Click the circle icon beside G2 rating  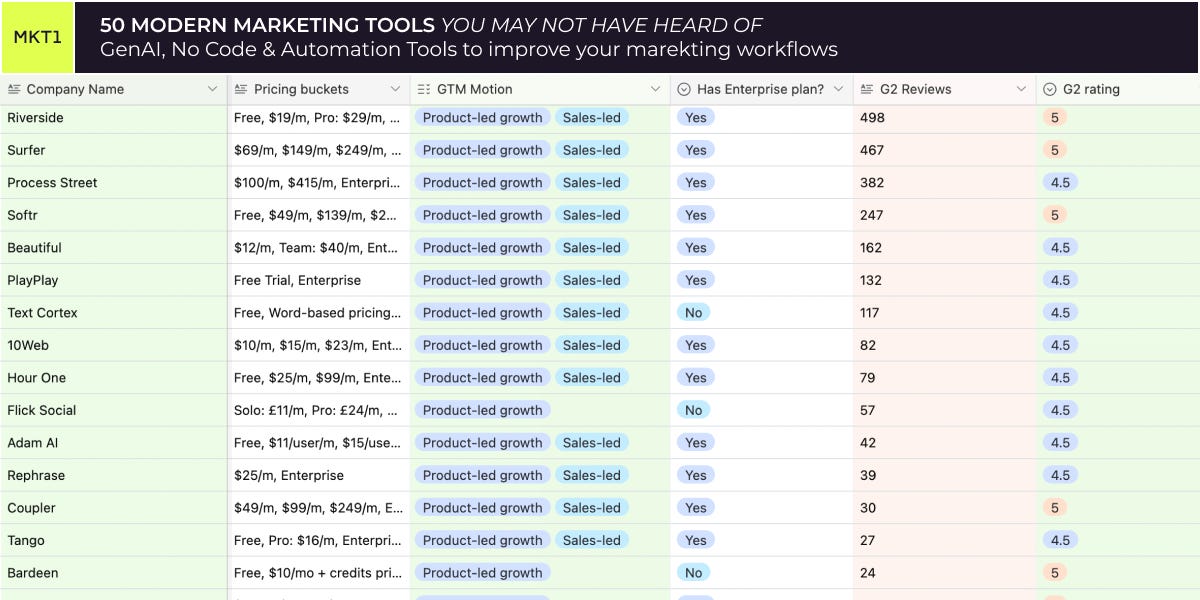coord(1049,89)
